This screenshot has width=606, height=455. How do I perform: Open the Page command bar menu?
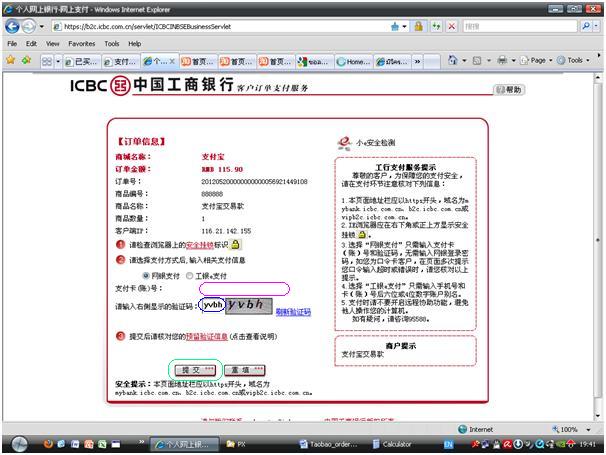point(536,60)
